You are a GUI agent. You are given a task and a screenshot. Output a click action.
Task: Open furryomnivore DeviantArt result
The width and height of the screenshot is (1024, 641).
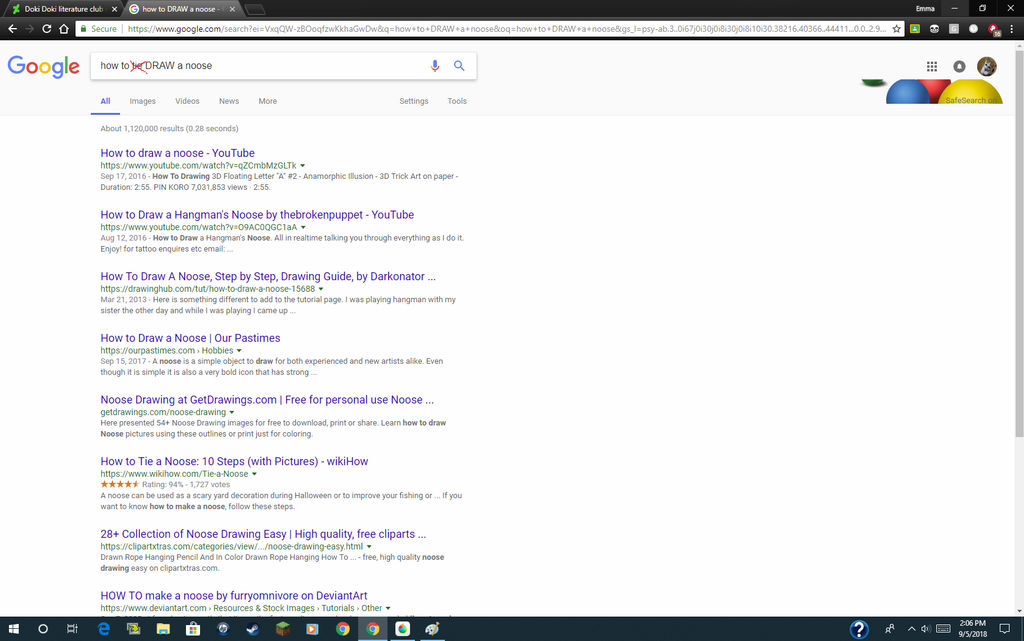(x=233, y=595)
